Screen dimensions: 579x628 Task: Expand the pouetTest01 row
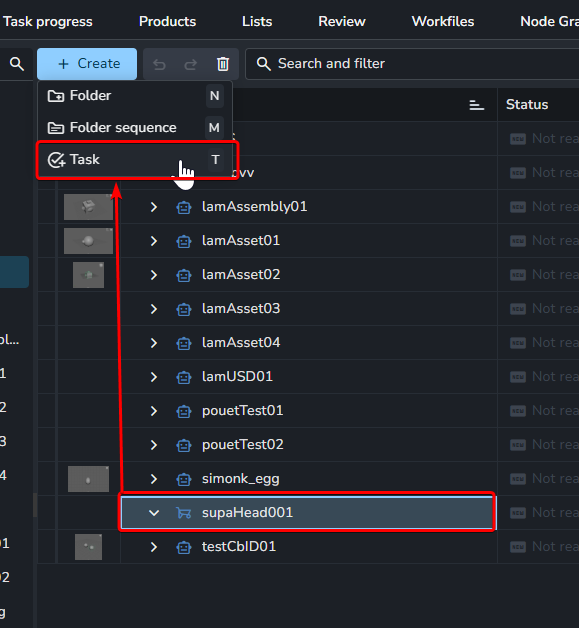153,411
